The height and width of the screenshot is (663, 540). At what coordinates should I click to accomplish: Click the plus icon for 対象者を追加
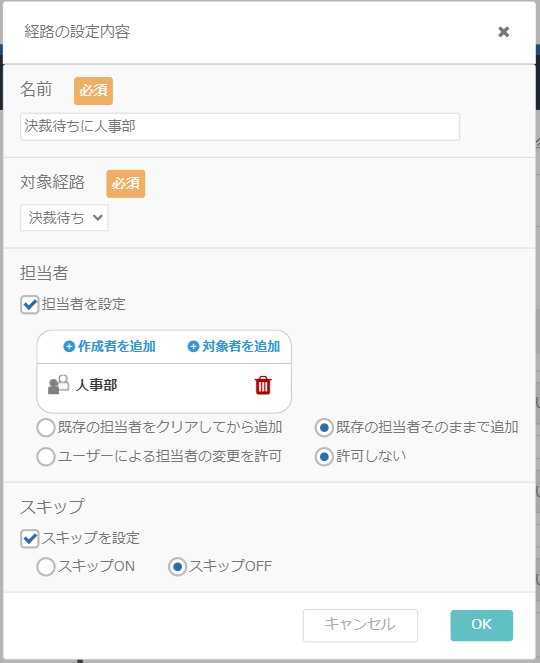193,346
